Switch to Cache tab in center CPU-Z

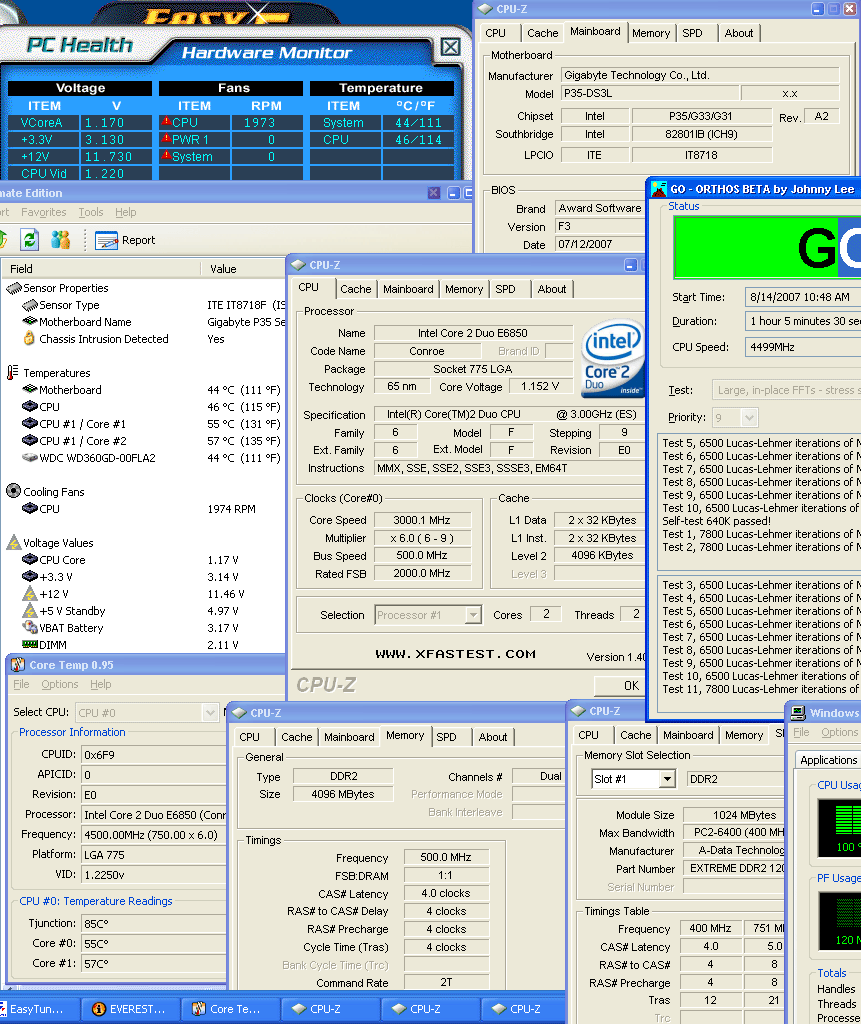click(x=355, y=289)
